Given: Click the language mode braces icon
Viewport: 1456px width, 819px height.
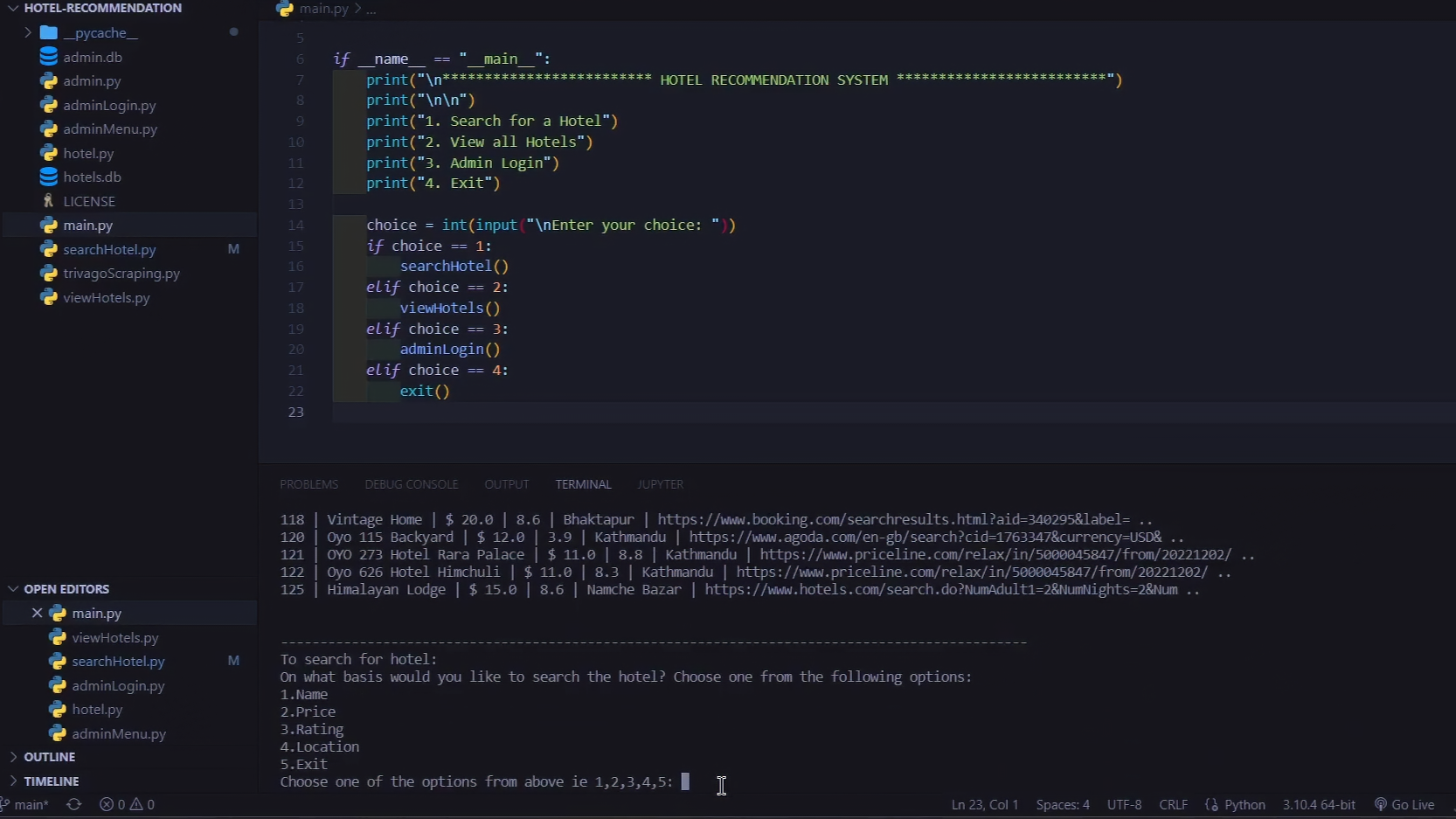Looking at the screenshot, I should (x=1211, y=804).
